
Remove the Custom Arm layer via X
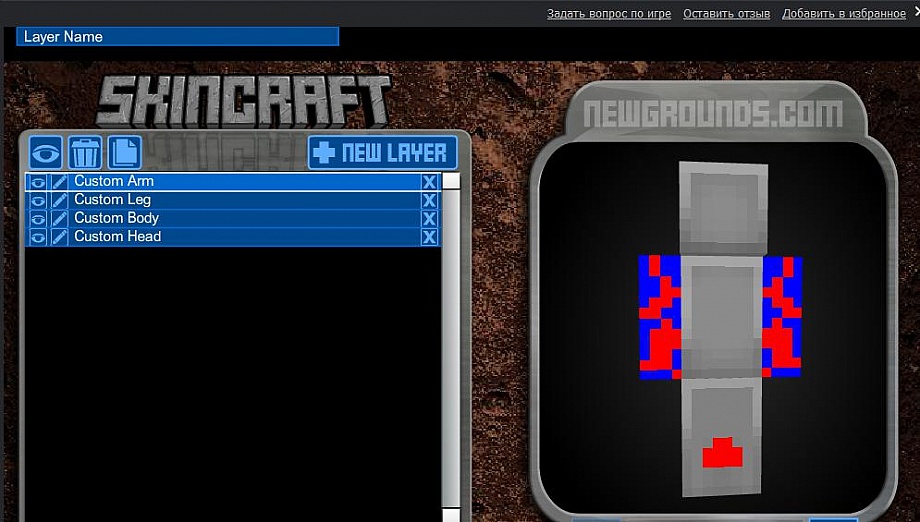pos(429,182)
